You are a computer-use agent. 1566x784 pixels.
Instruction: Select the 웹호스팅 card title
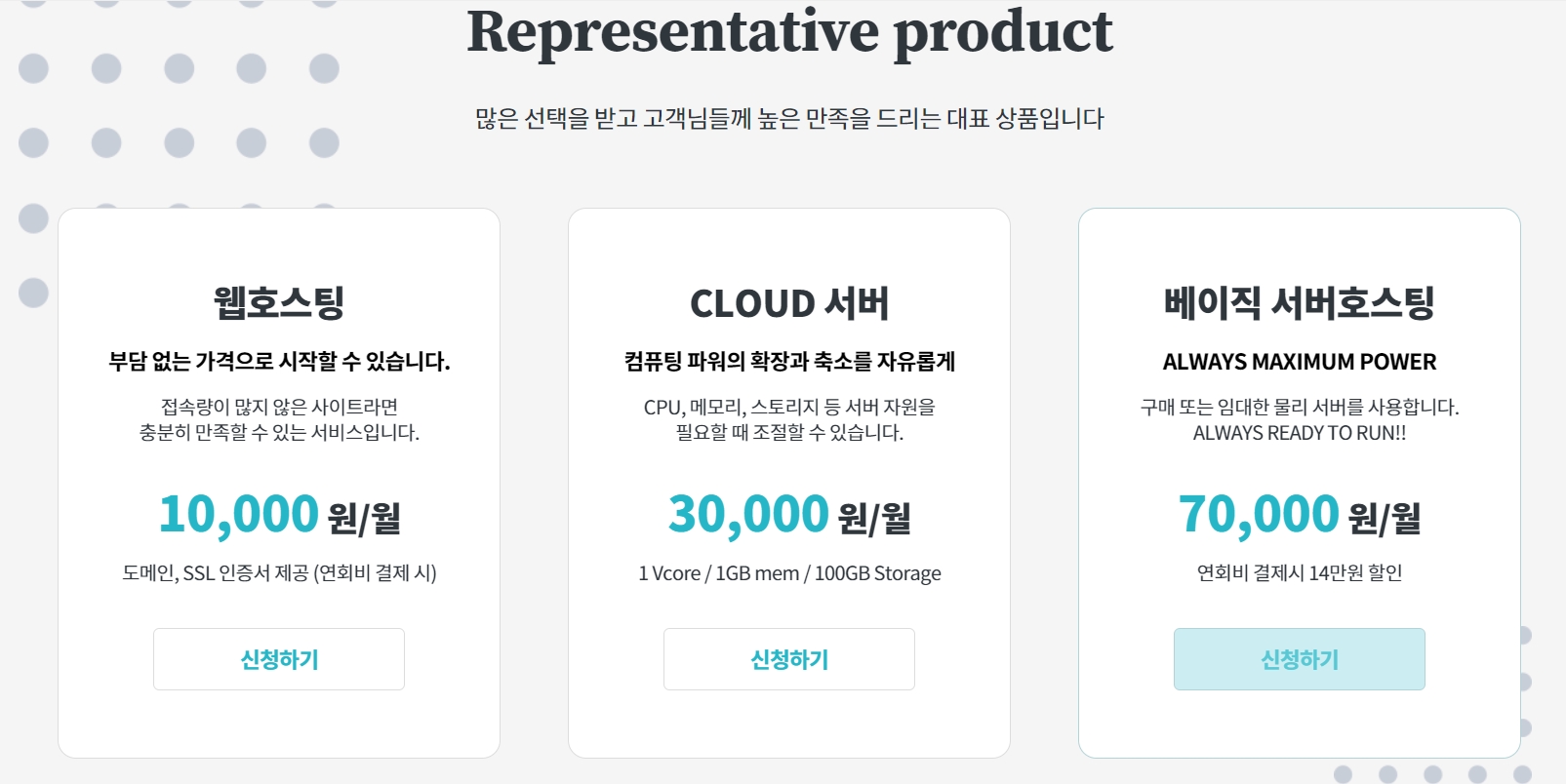pos(279,302)
